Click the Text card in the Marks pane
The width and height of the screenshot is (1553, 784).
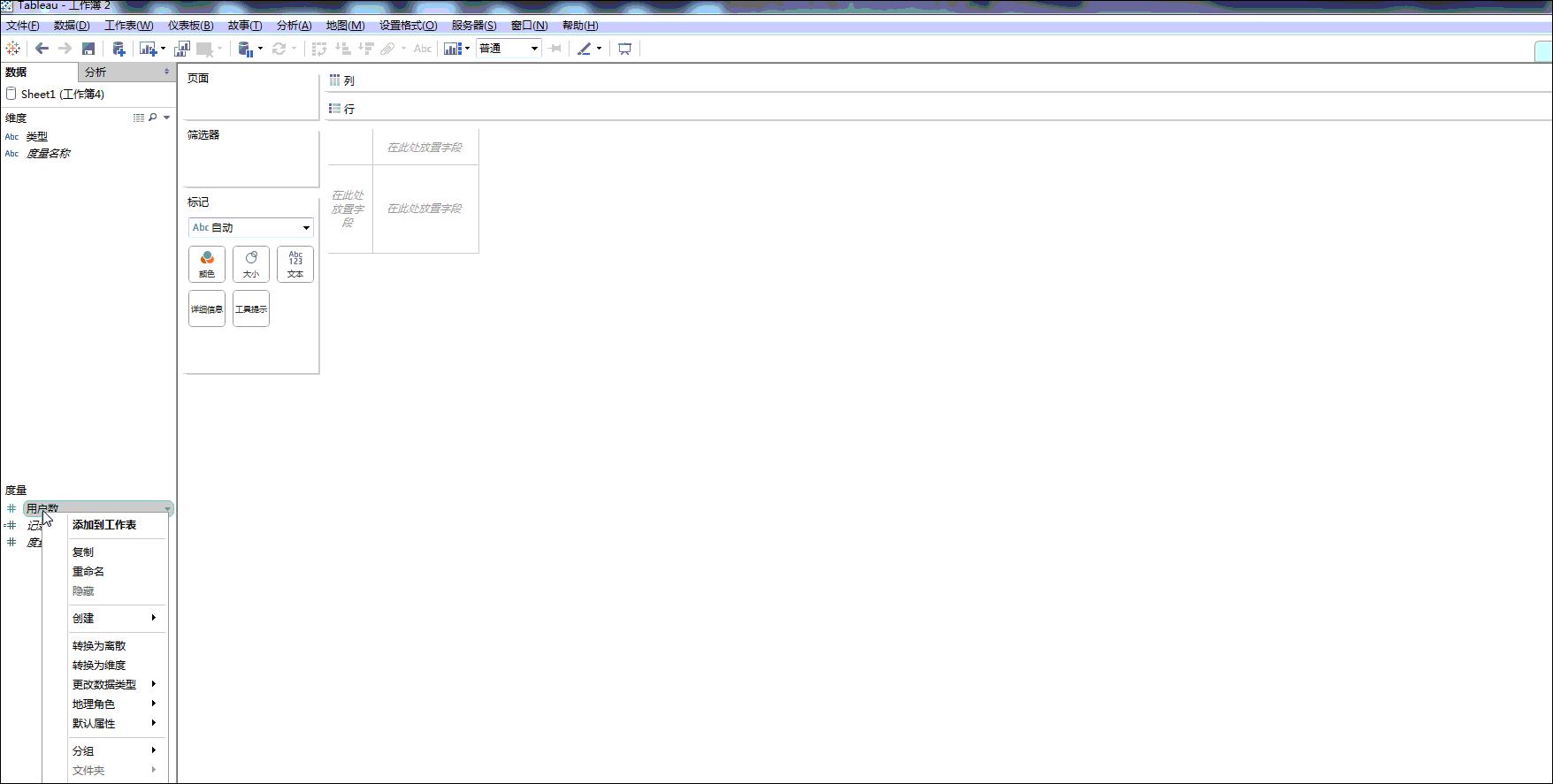click(x=295, y=264)
